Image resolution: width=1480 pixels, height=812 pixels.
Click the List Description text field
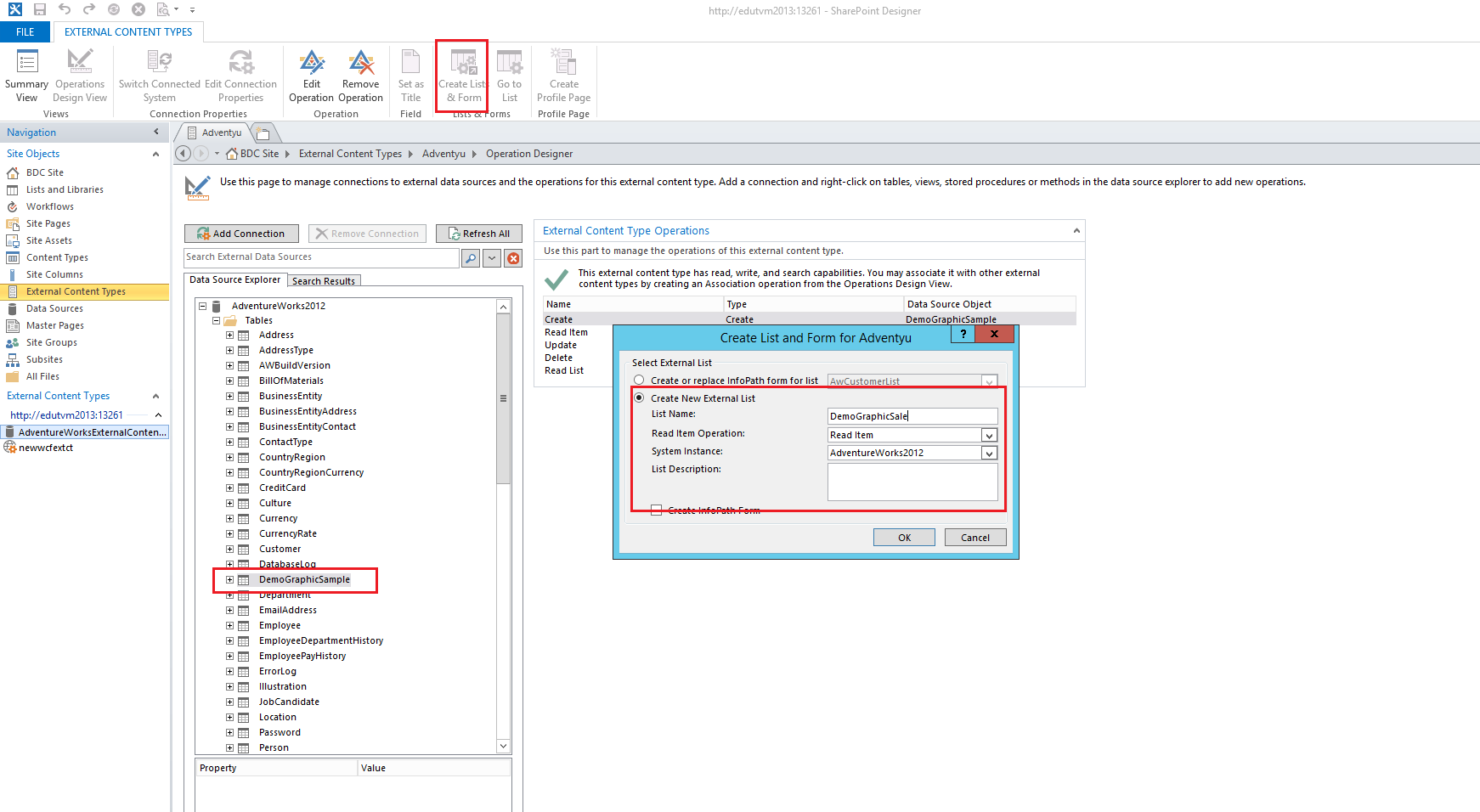click(x=912, y=482)
